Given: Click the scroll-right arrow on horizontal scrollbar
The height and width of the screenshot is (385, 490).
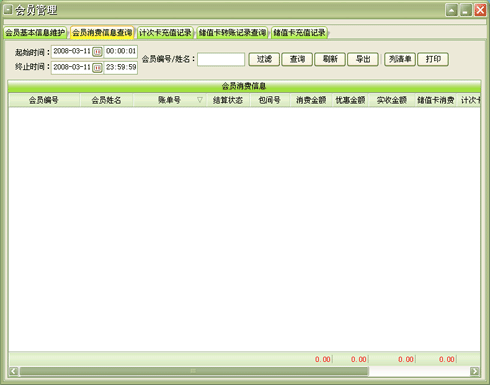Looking at the screenshot, I should 474,371.
